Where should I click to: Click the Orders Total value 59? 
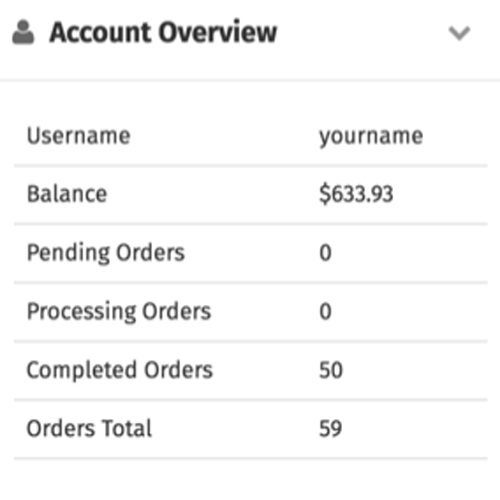(x=330, y=429)
